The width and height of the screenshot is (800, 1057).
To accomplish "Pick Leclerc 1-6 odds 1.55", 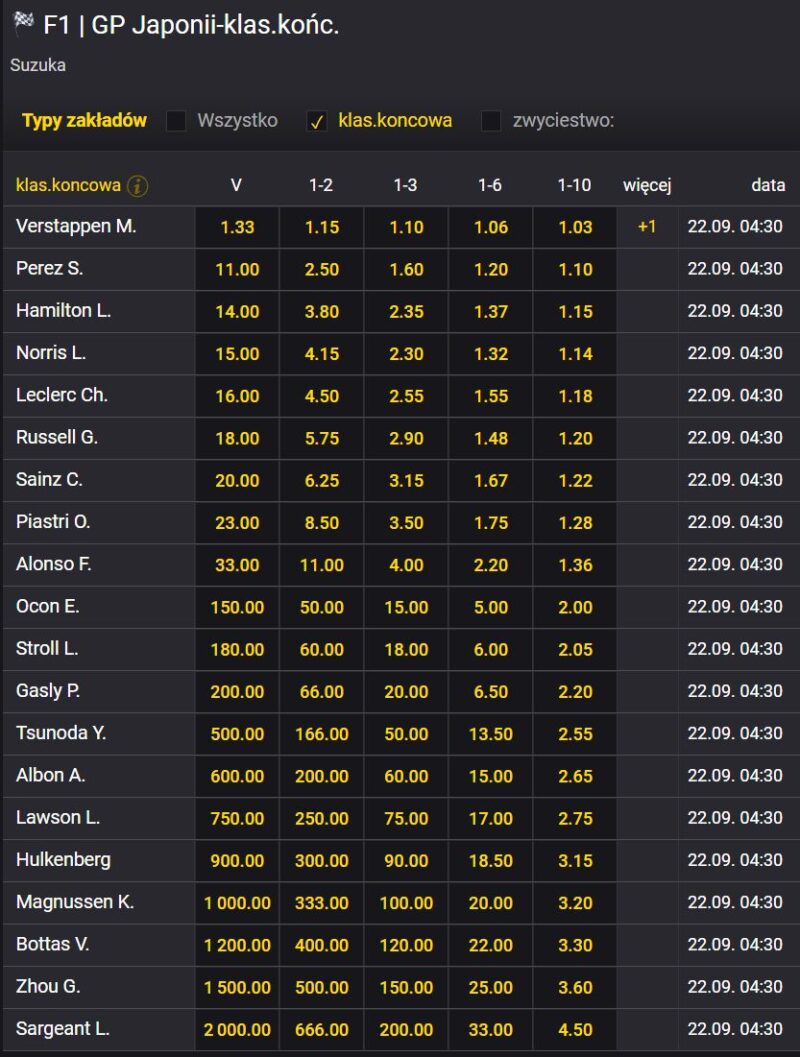I will (x=491, y=396).
